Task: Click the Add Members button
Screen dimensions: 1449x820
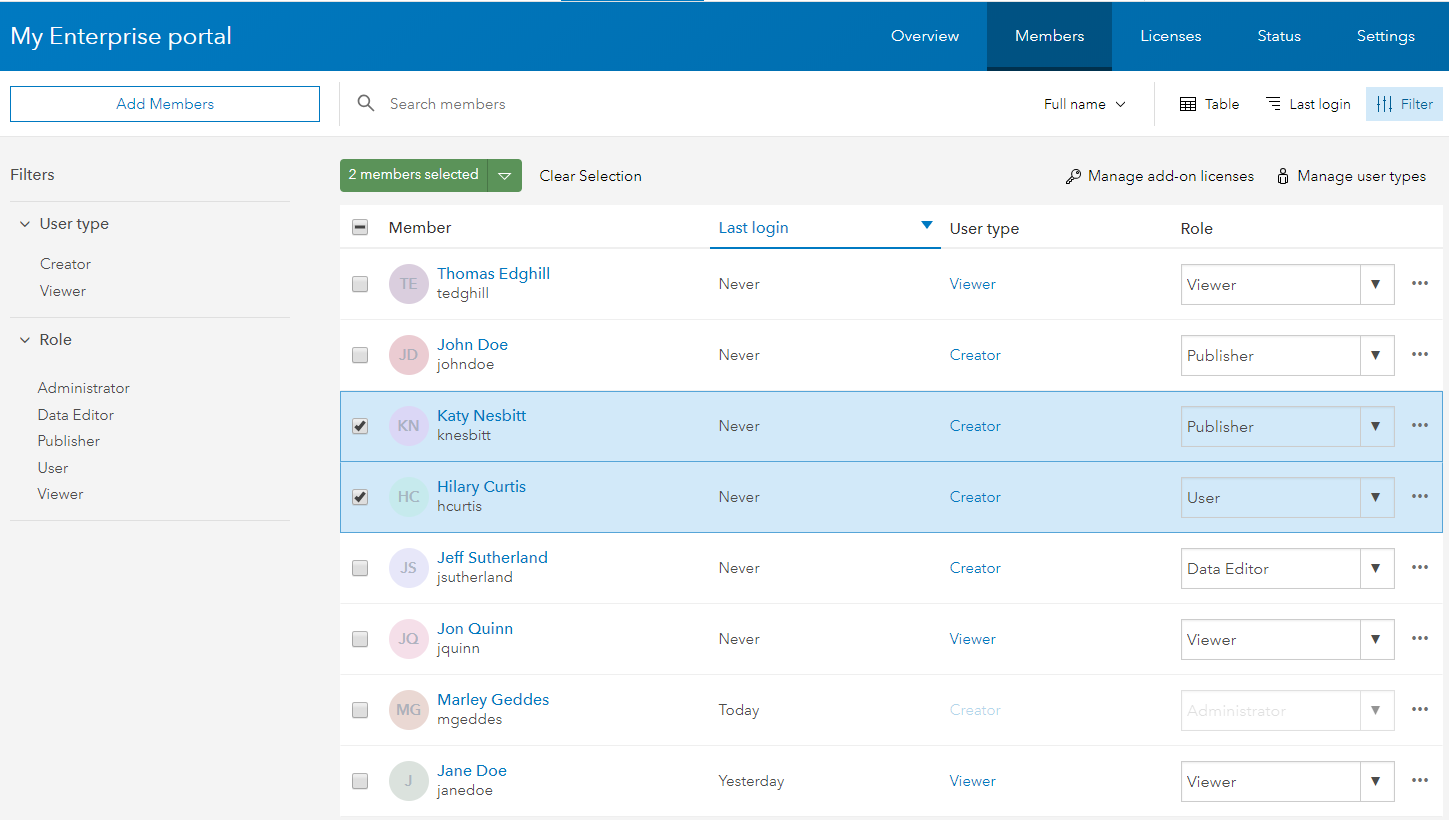Action: tap(164, 103)
